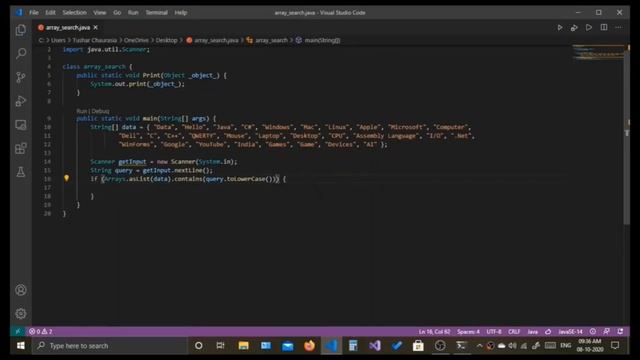Click the circle icon after JavaSE-14 in status bar
This screenshot has width=640, height=360.
click(x=593, y=331)
